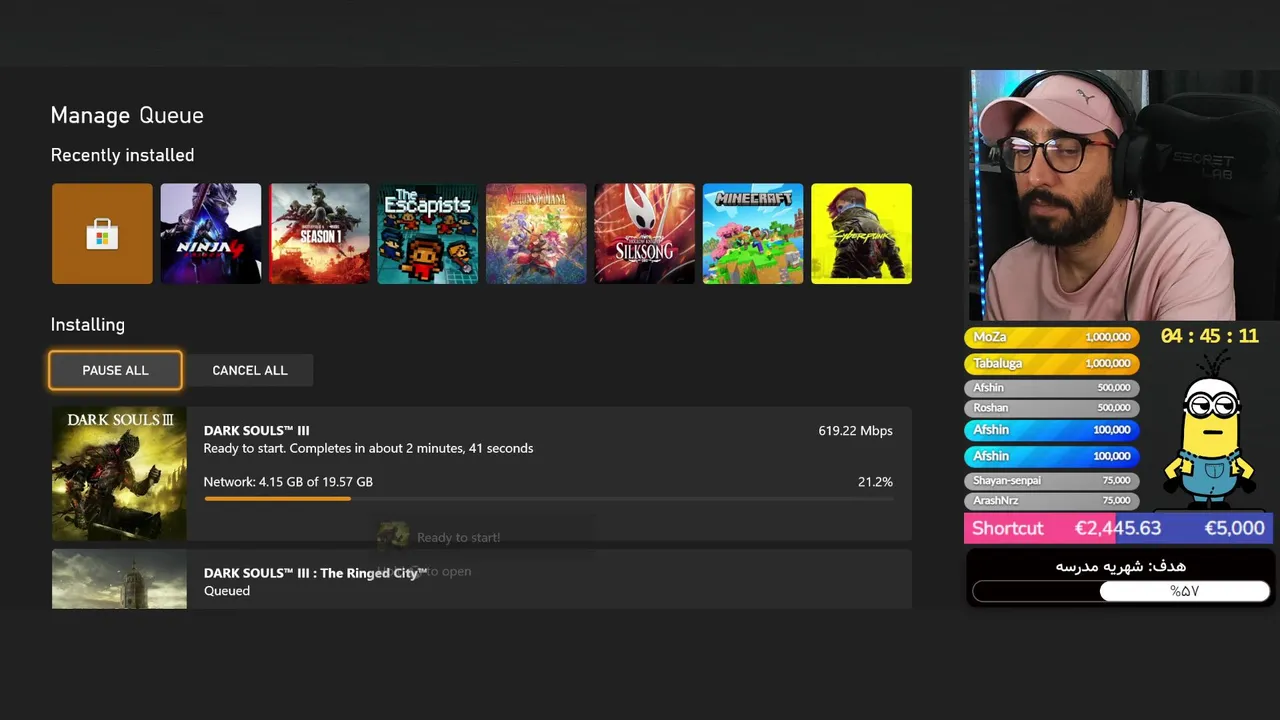Click the streamer webcam feed
The image size is (1280, 720).
[x=1124, y=195]
